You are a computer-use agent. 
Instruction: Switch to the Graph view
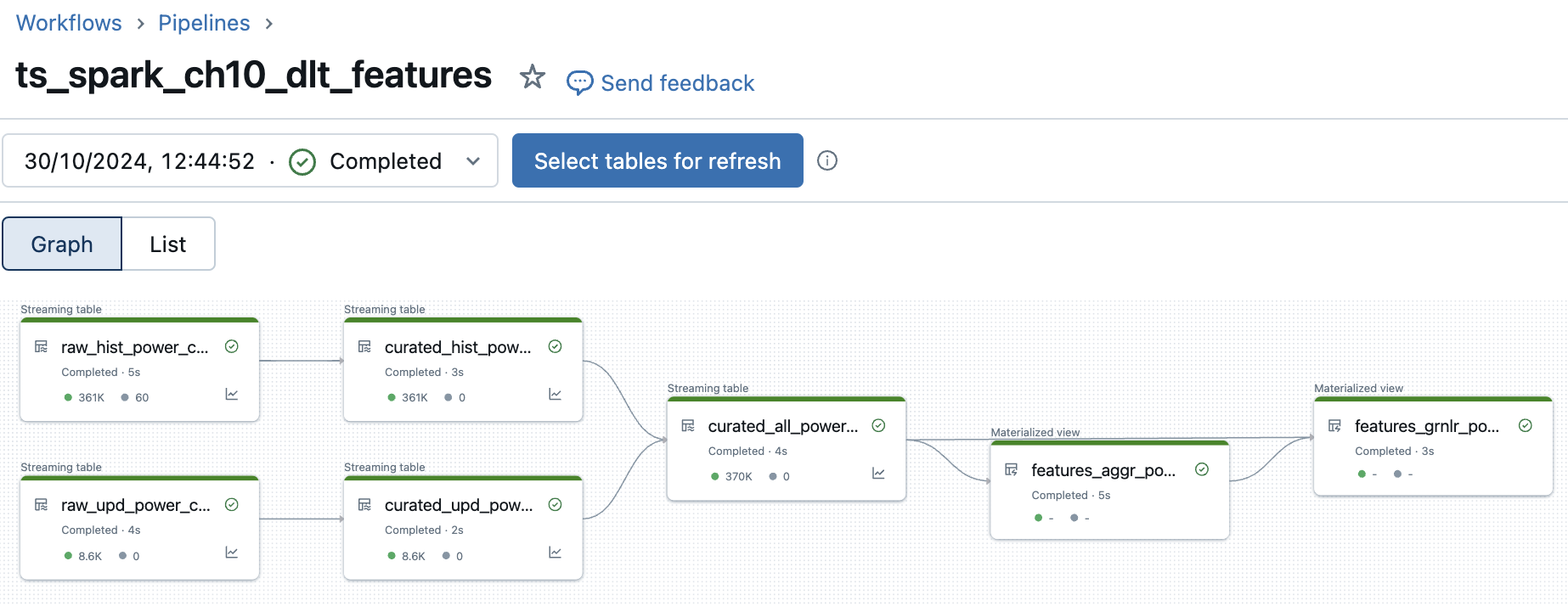pos(62,244)
